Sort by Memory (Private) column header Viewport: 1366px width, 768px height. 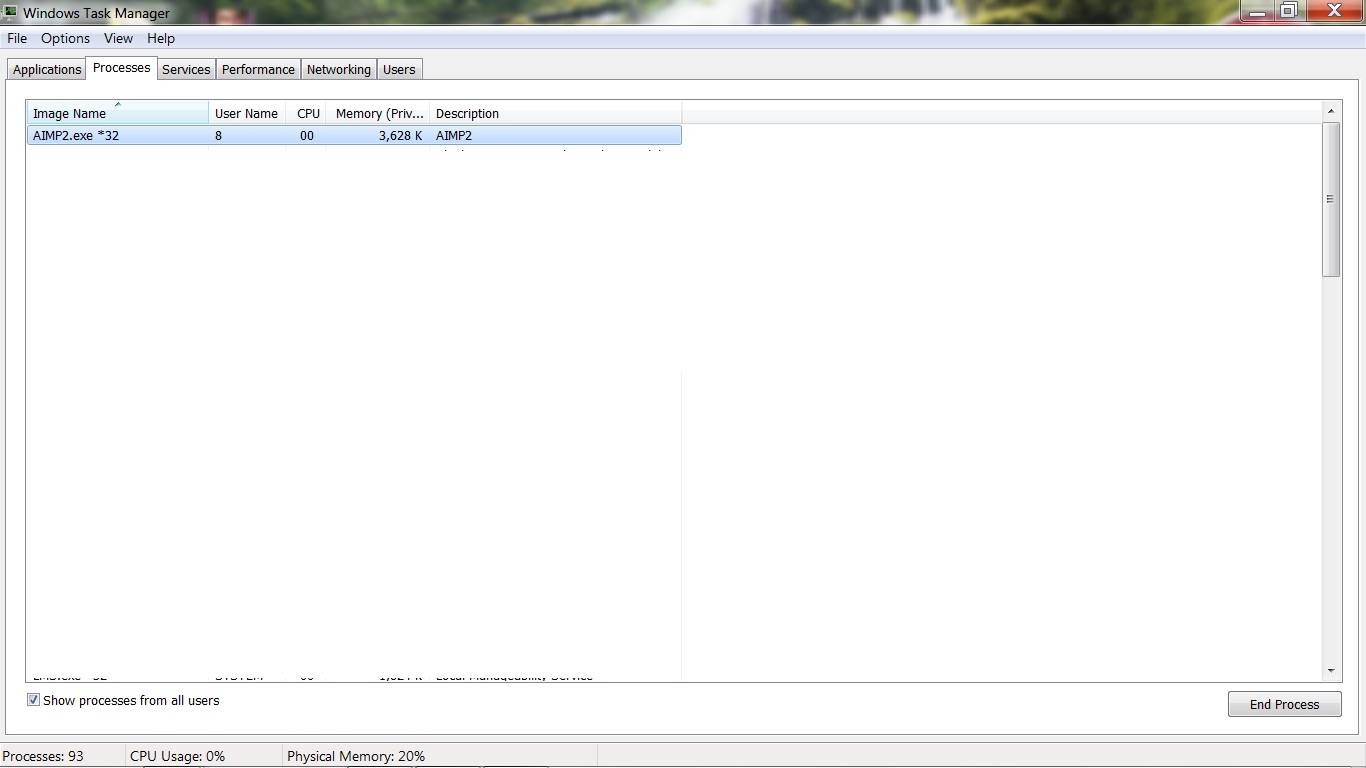[x=379, y=113]
